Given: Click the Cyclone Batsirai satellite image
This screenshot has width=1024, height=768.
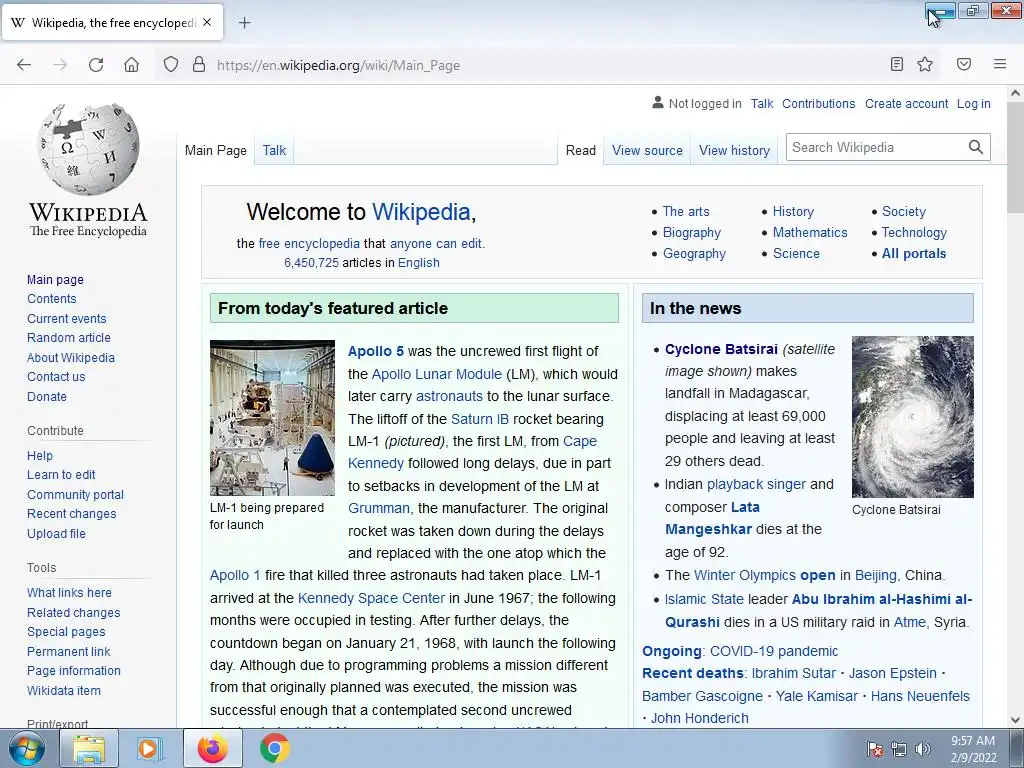Looking at the screenshot, I should coord(912,417).
